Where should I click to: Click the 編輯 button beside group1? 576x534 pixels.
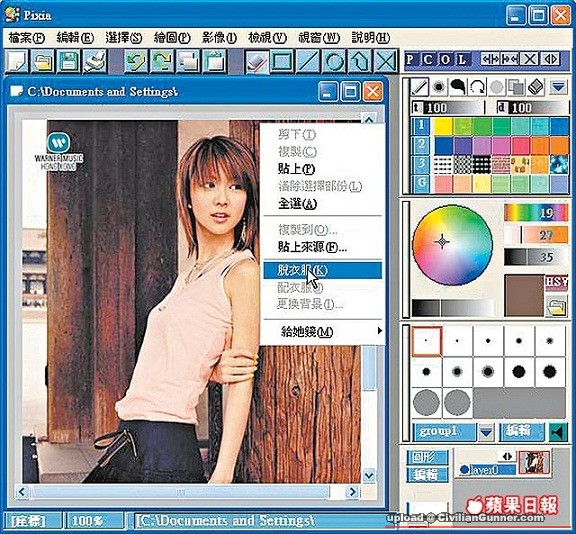(x=521, y=432)
